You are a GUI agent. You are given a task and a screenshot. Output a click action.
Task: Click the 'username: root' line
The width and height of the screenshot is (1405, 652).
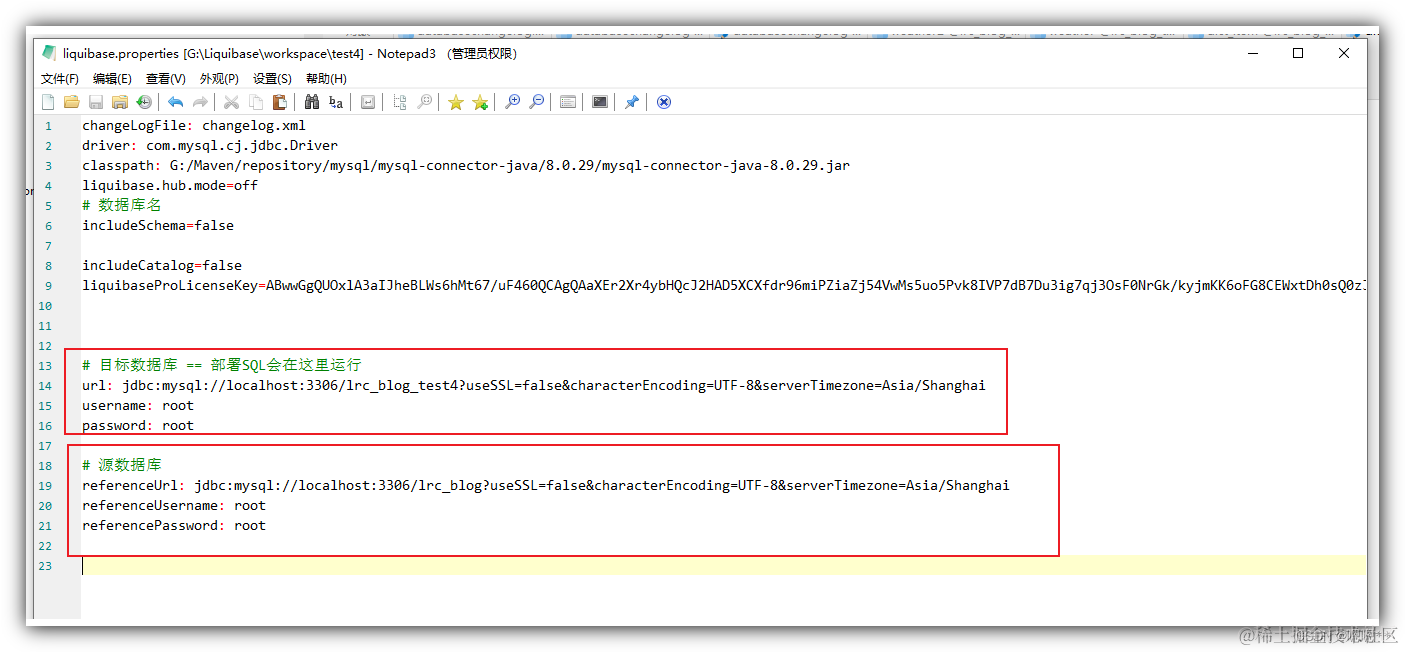138,406
